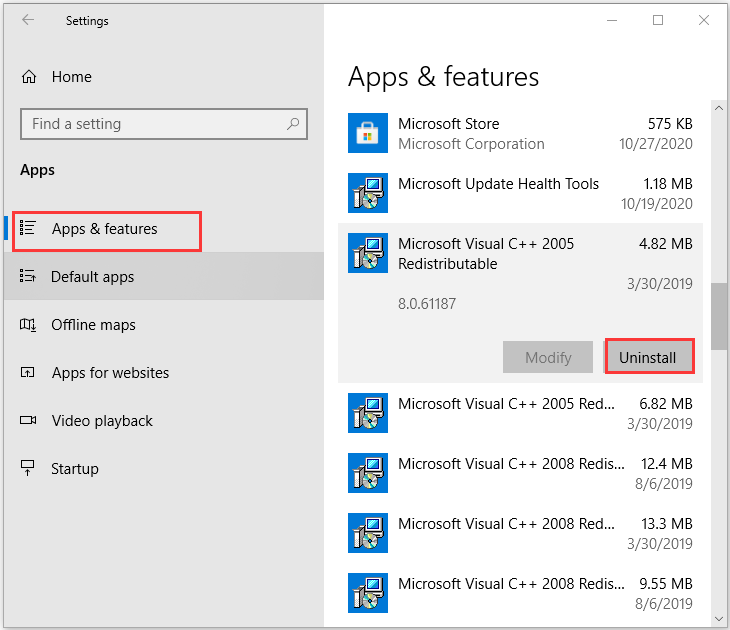Close the Settings window
730x630 pixels.
point(703,20)
